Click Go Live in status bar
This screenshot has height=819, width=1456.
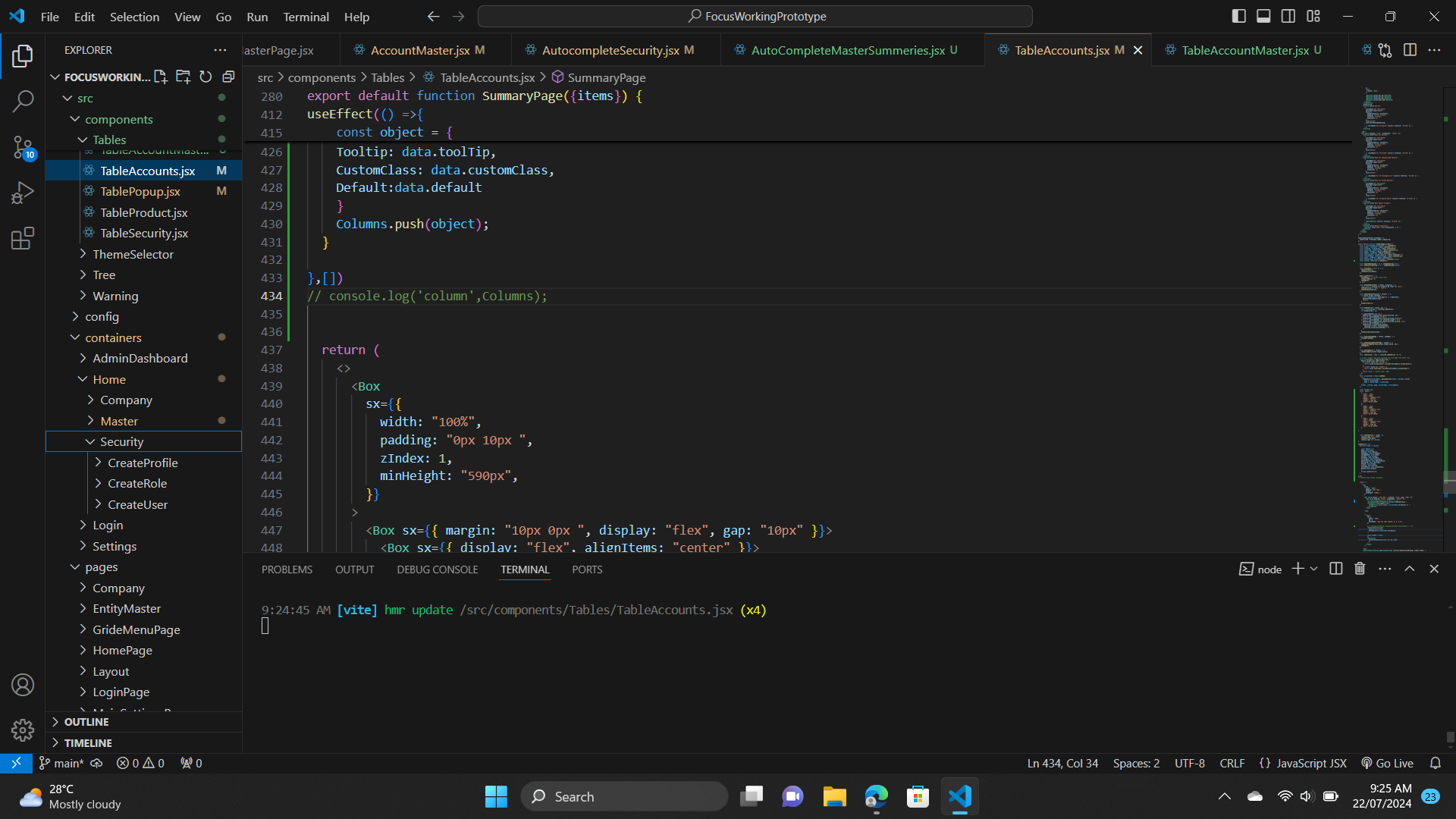point(1388,764)
